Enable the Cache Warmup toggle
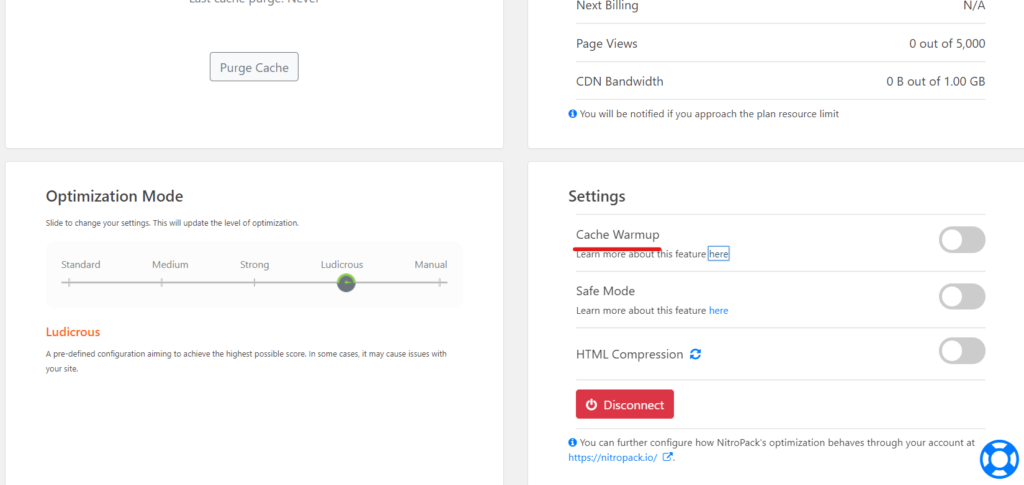 coord(962,240)
